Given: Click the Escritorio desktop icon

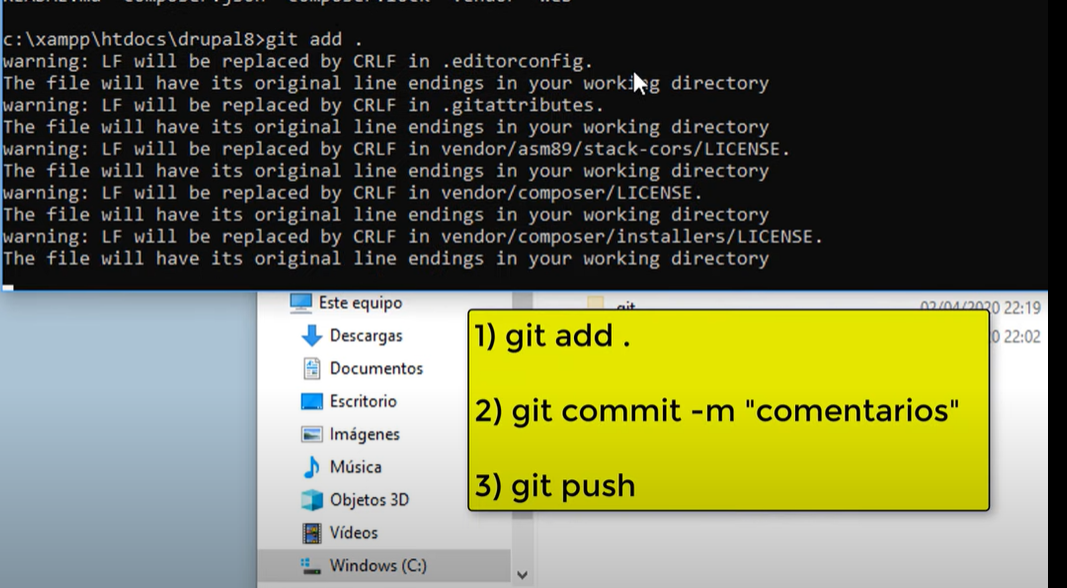Looking at the screenshot, I should pos(312,402).
